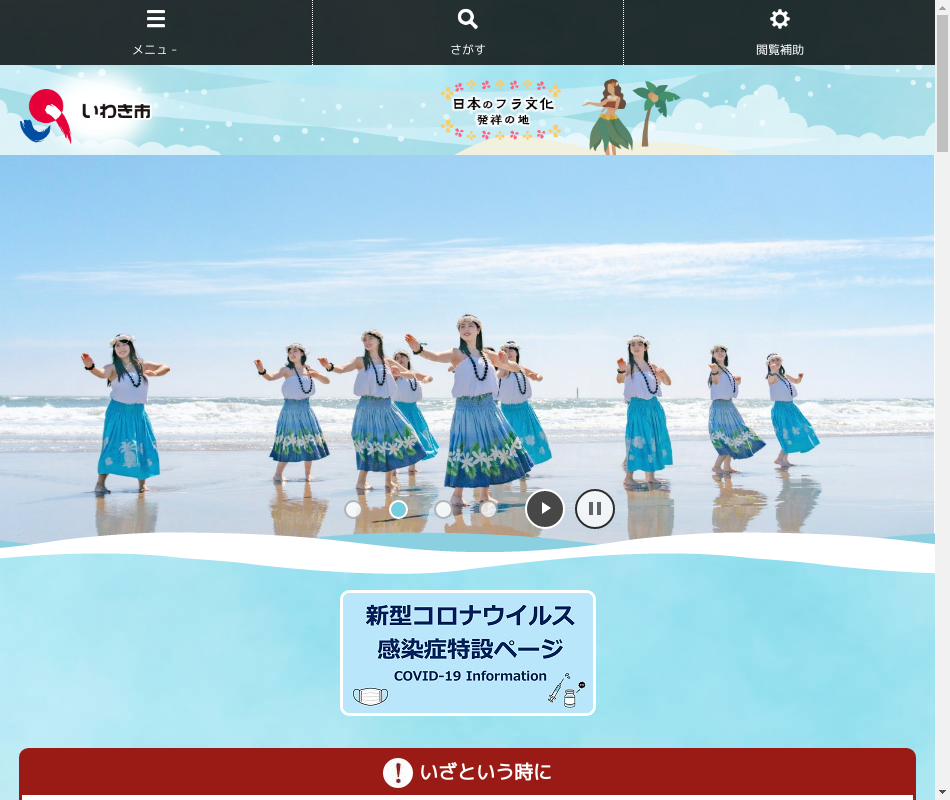Viewport: 950px width, 800px height.
Task: Click the いわき市 logo
Action: click(x=85, y=115)
